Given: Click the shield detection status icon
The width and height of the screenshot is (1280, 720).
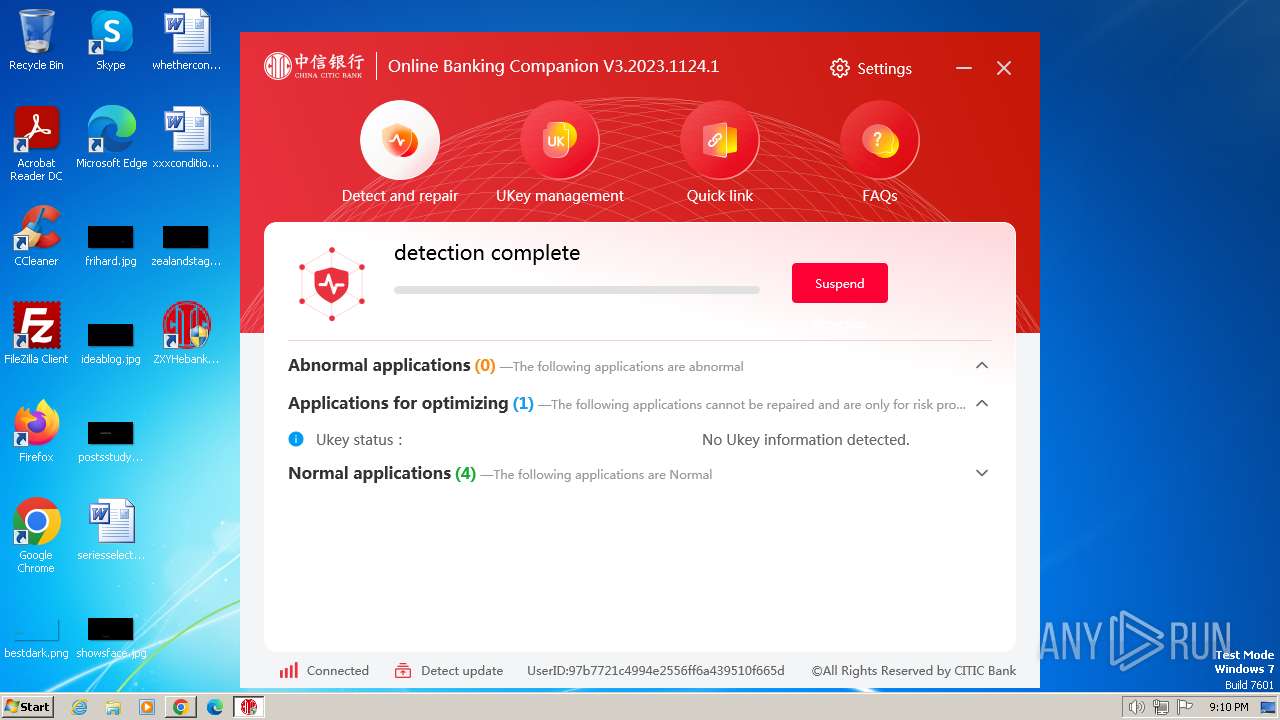Looking at the screenshot, I should tap(331, 284).
